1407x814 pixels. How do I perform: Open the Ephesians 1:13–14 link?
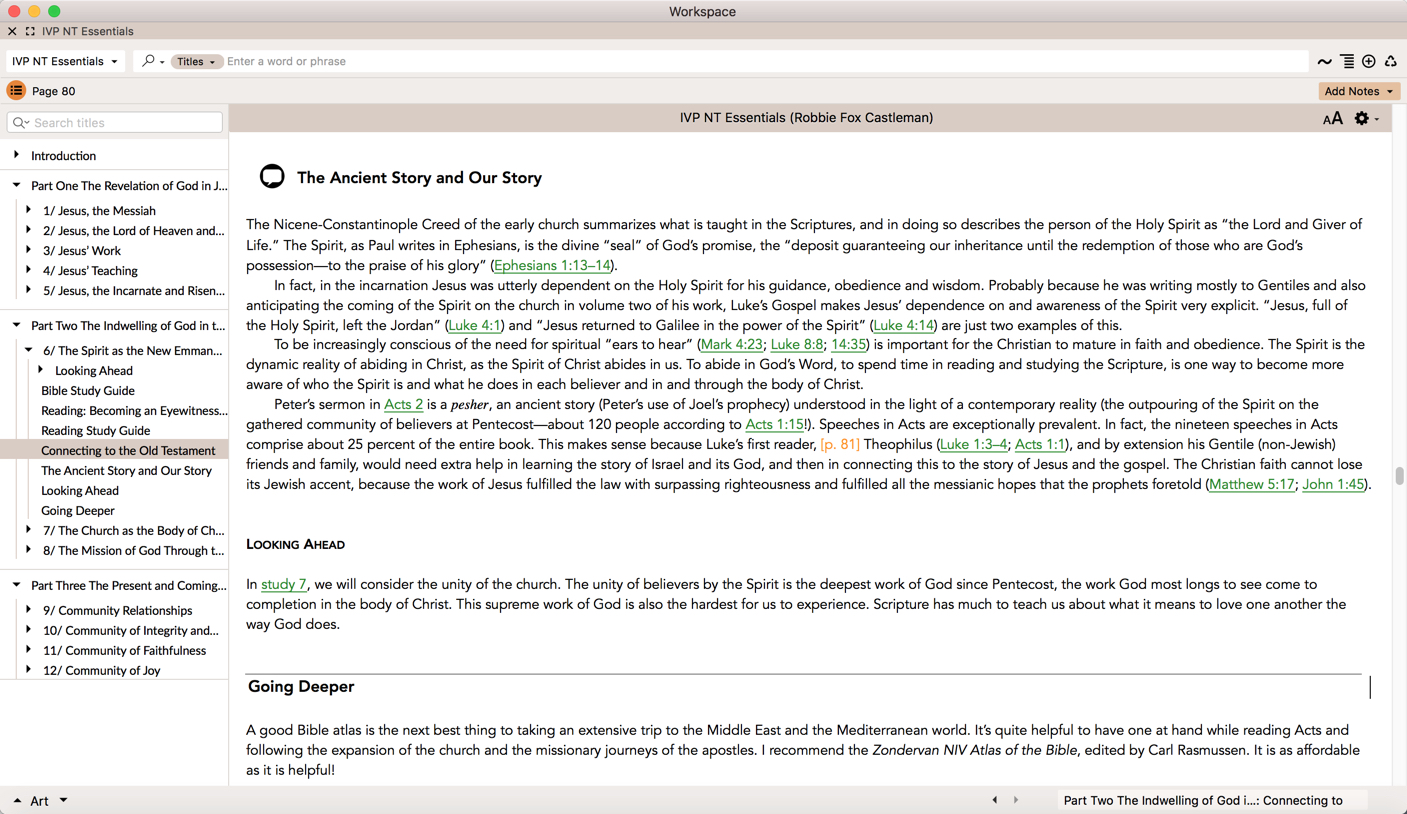click(x=552, y=265)
